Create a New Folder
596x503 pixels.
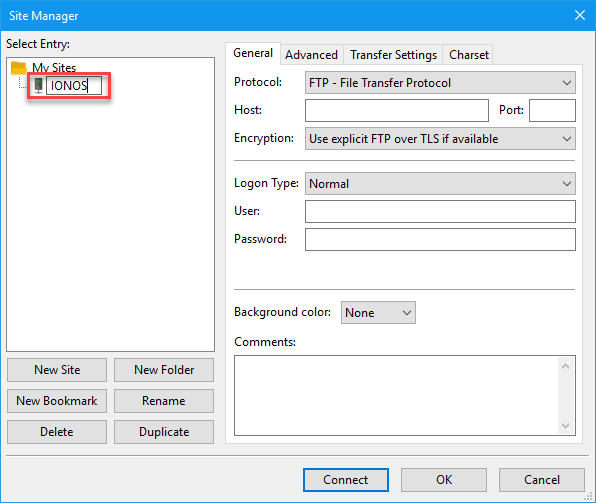pos(164,370)
